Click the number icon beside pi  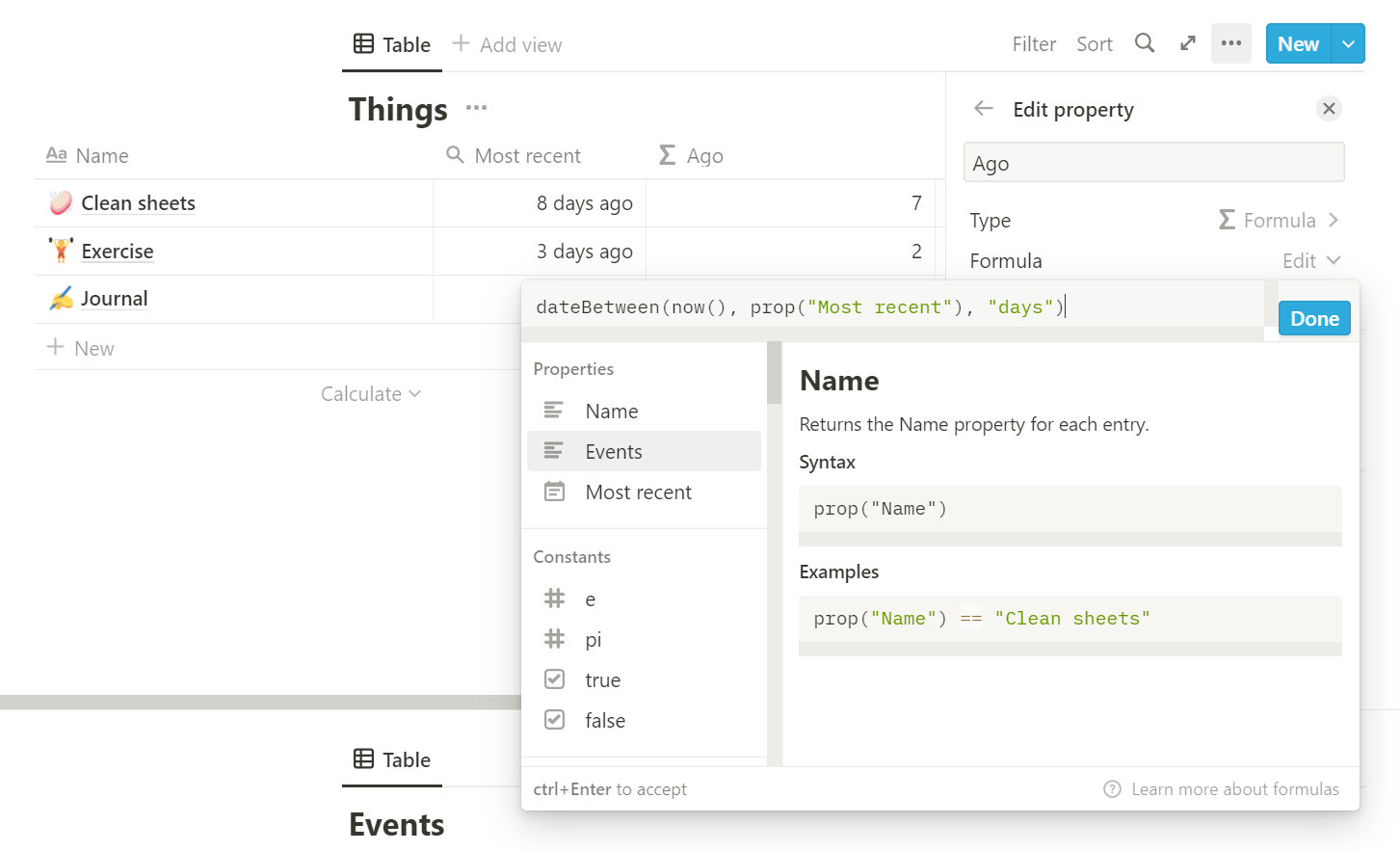(x=554, y=639)
